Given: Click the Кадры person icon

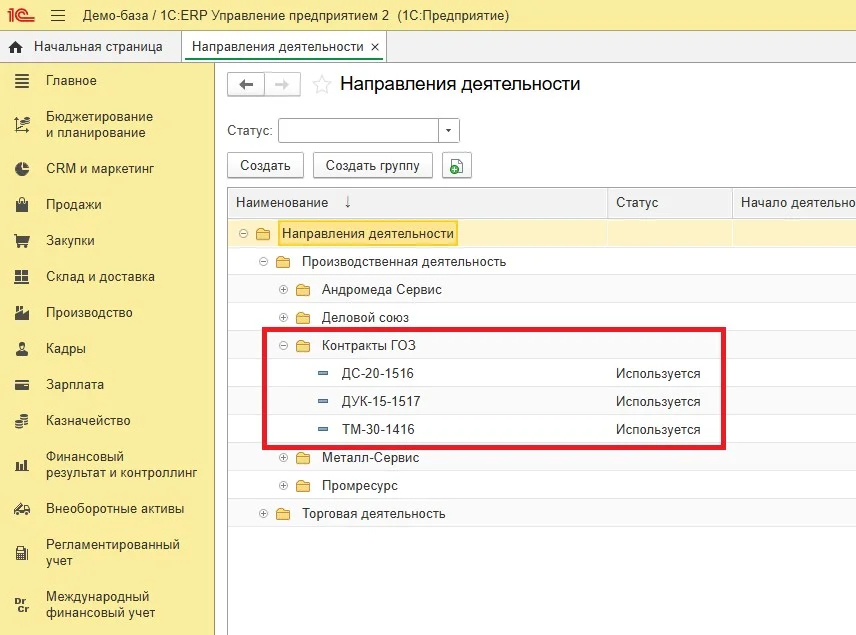Looking at the screenshot, I should pos(22,349).
